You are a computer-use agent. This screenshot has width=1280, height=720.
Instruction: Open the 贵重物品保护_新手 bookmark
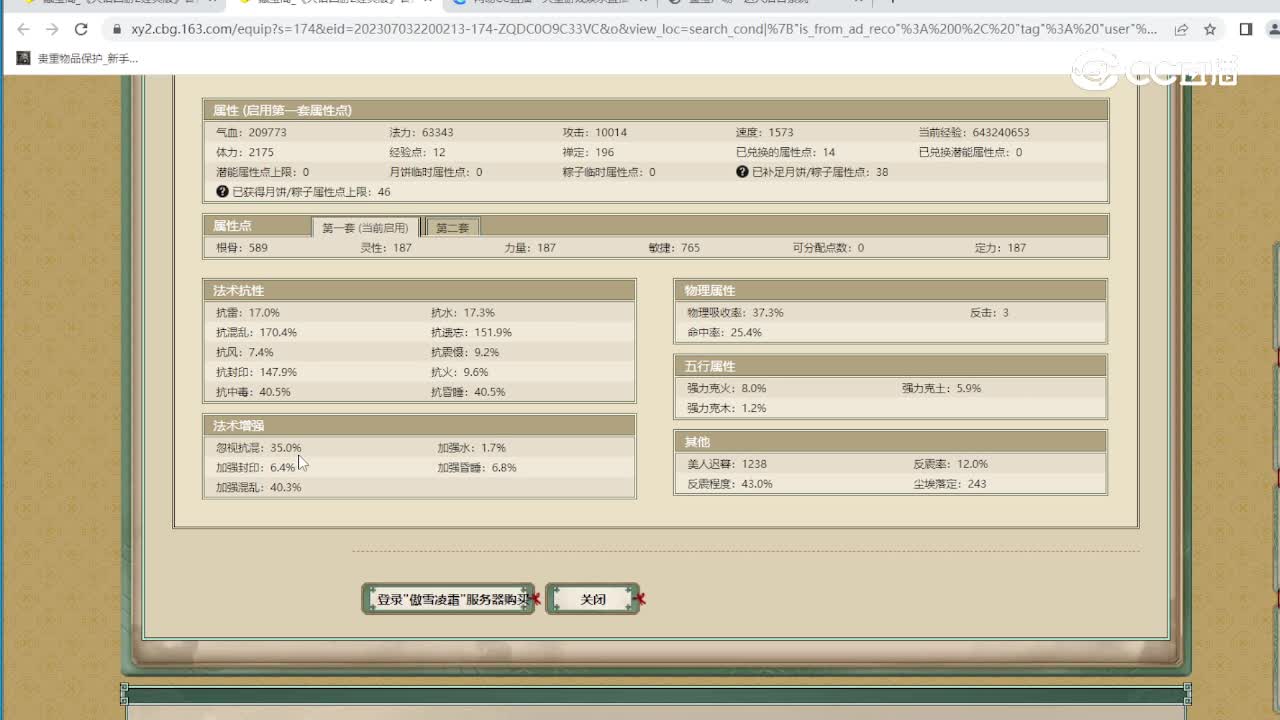click(78, 58)
